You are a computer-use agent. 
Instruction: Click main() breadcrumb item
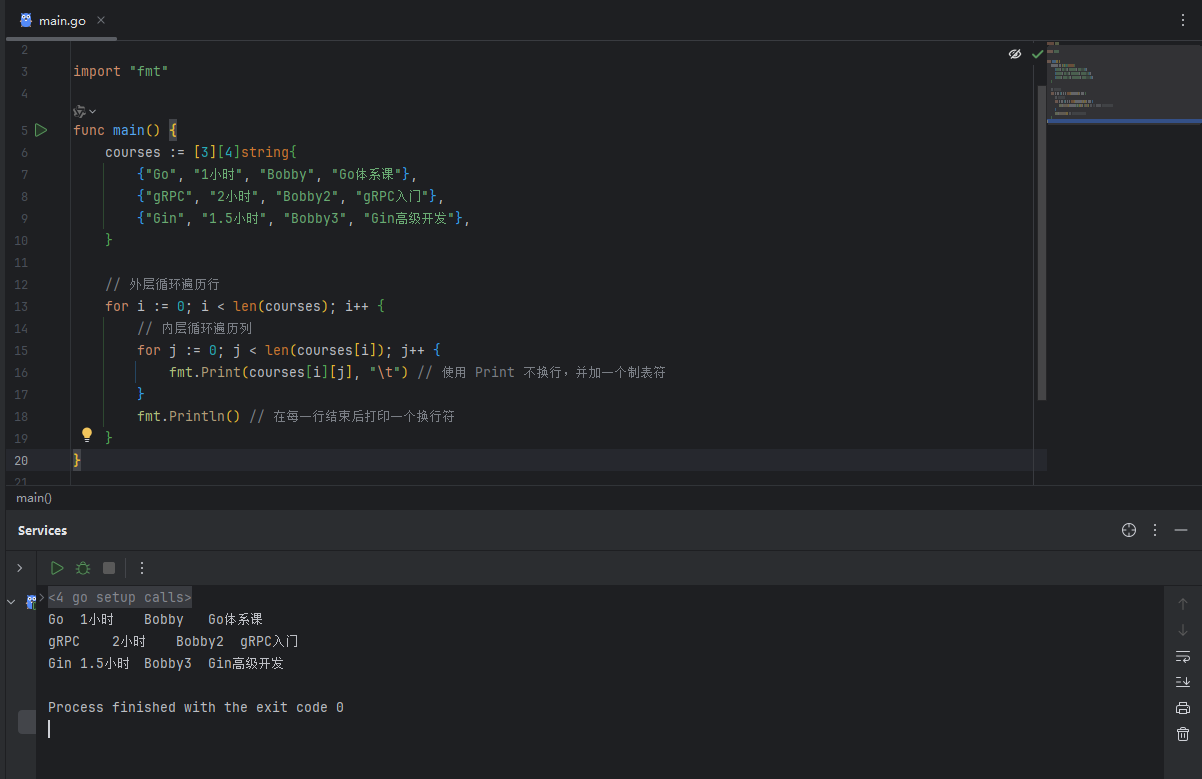(34, 497)
